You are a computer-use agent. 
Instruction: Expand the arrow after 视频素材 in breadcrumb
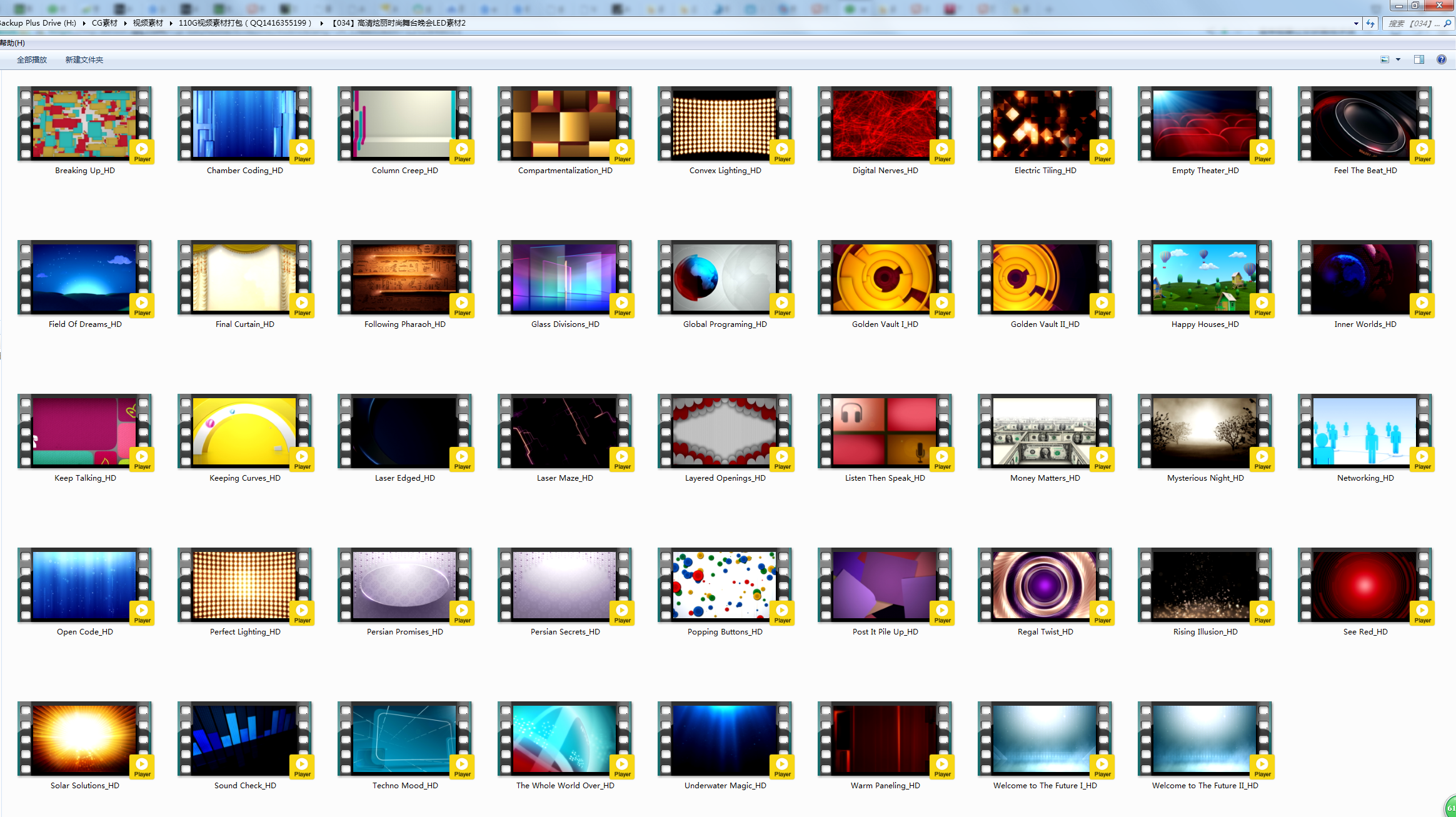point(171,23)
